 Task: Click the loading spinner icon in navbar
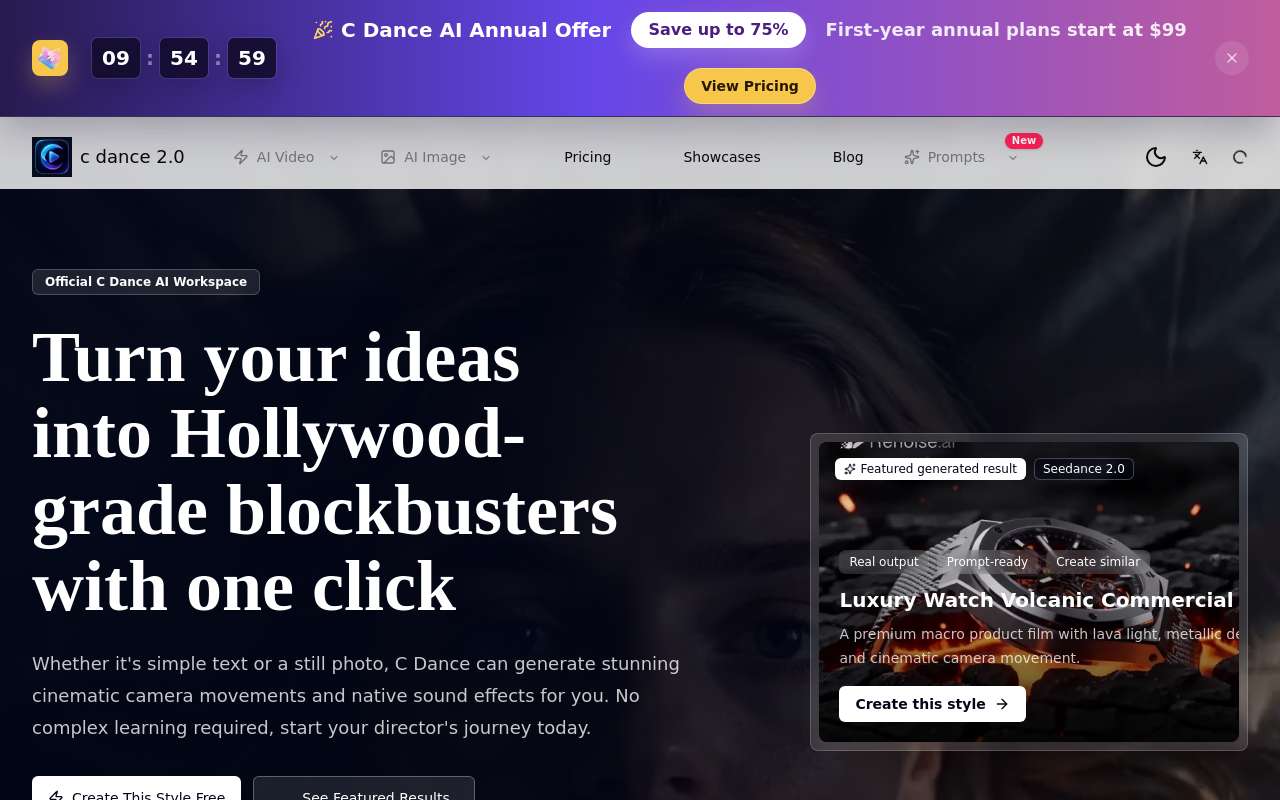point(1240,157)
